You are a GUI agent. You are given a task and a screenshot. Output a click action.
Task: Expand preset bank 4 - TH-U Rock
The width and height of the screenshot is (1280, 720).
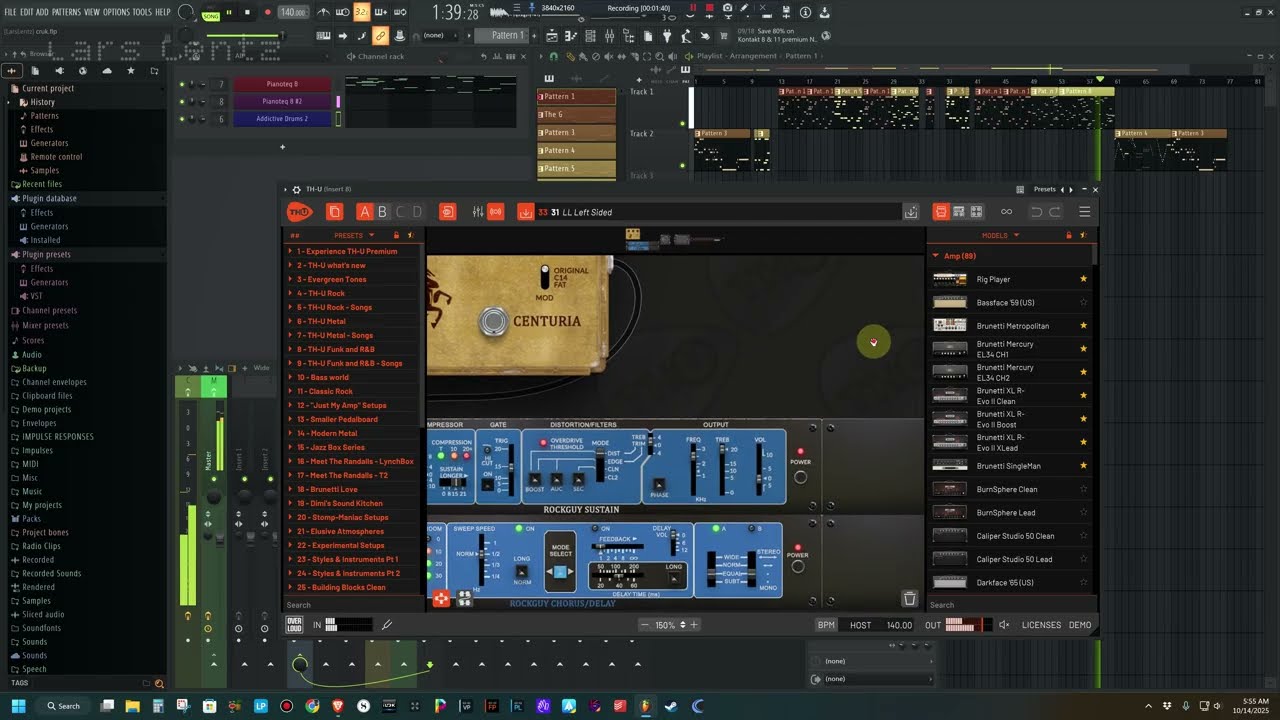[x=291, y=293]
